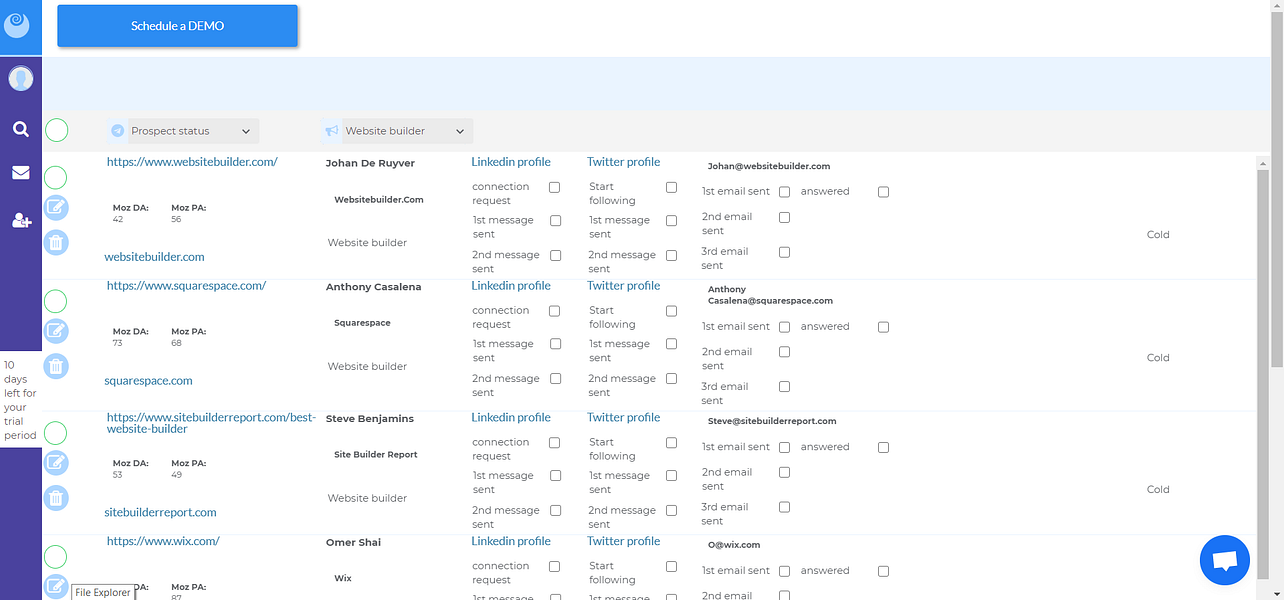Check 3rd email sent for Steve Benjamins
1284x600 pixels.
(x=784, y=507)
